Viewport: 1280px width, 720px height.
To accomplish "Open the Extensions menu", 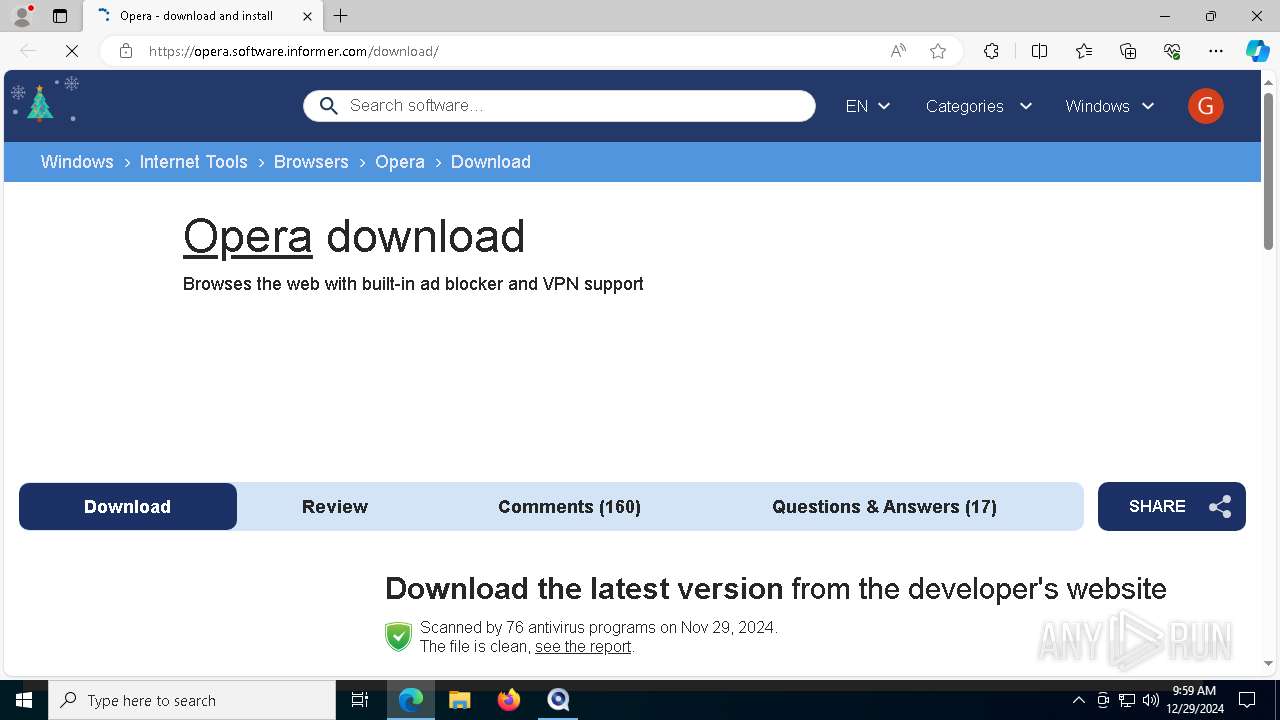I will click(991, 51).
